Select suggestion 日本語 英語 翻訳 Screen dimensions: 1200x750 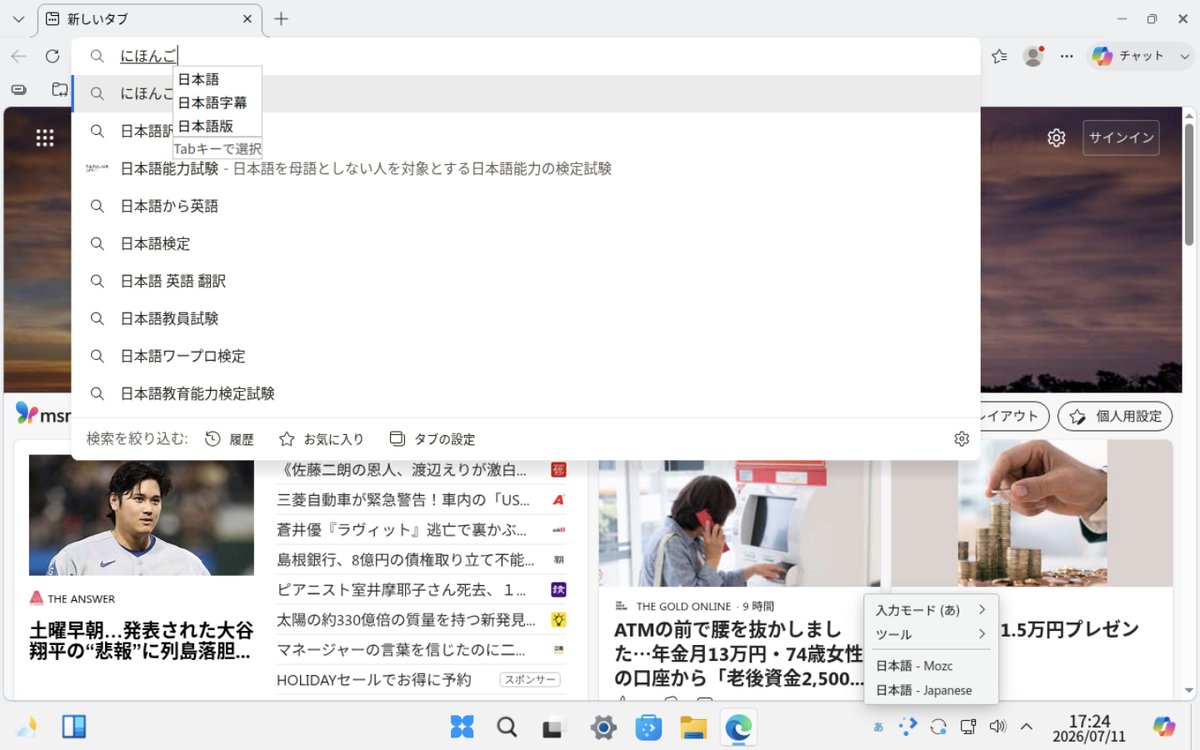pos(525,281)
